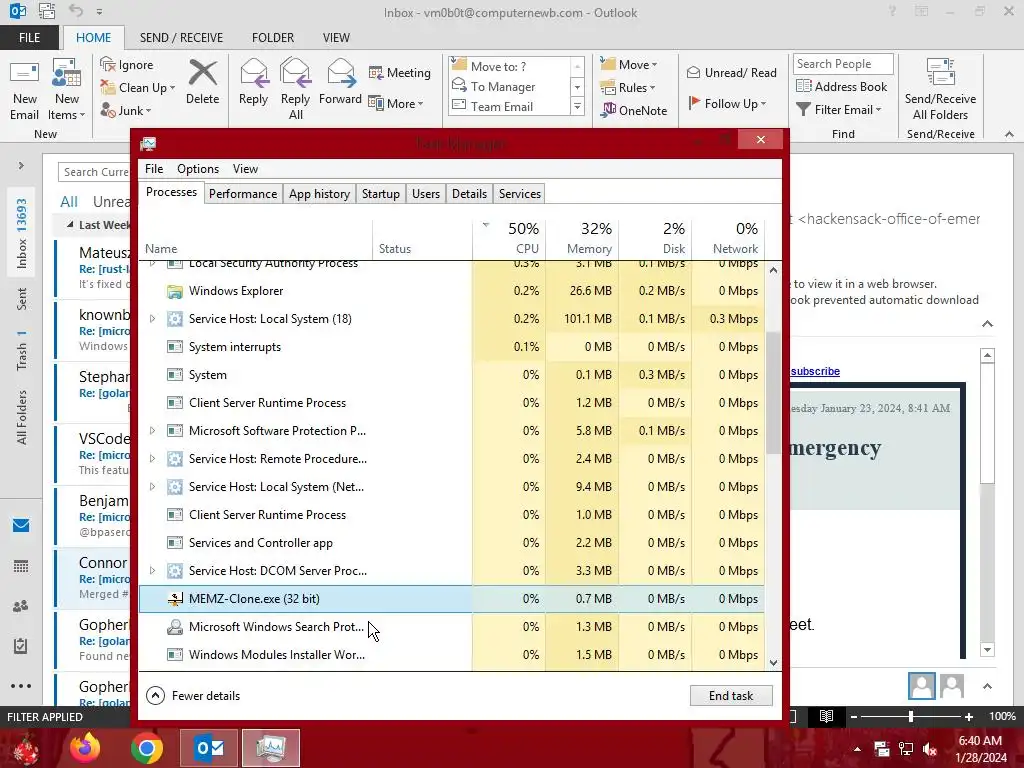
Task: Expand Service Host: DCOM Server Proc
Action: click(152, 570)
